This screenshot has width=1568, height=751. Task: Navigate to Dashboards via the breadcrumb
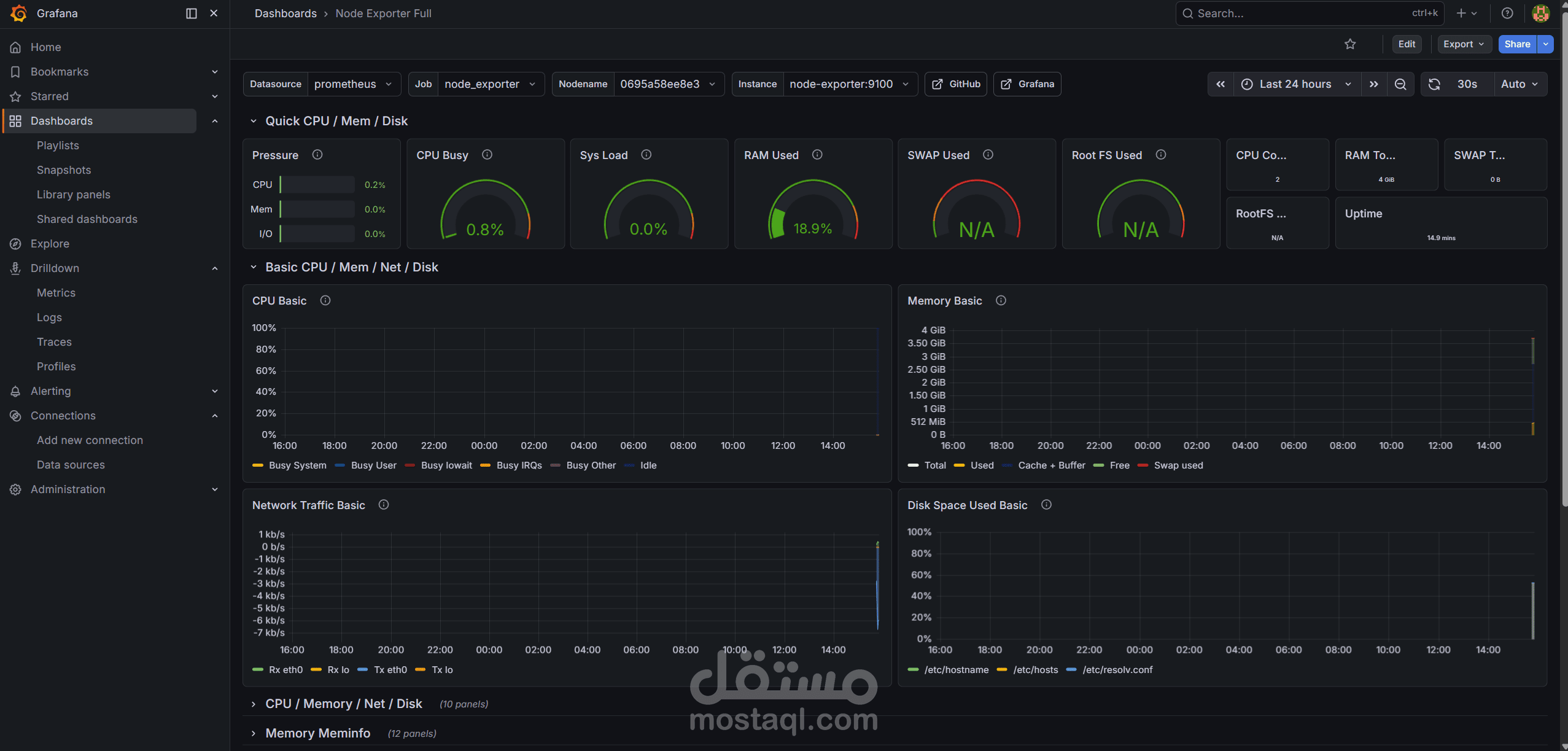pyautogui.click(x=285, y=13)
